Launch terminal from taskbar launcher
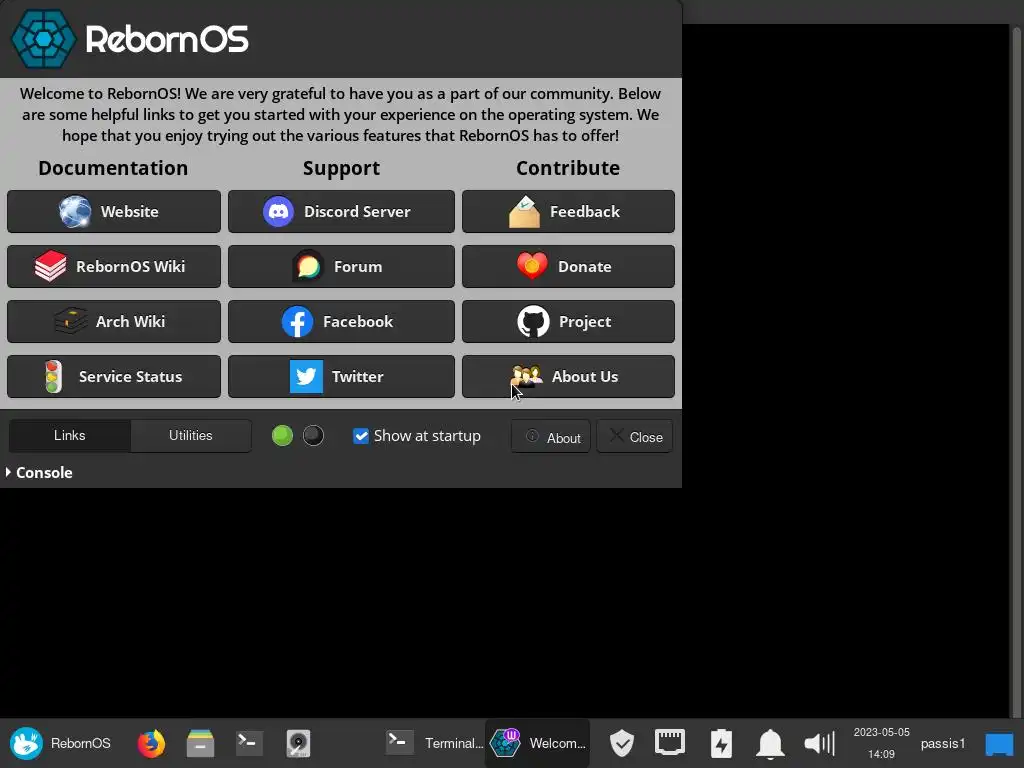The image size is (1024, 768). tap(249, 743)
